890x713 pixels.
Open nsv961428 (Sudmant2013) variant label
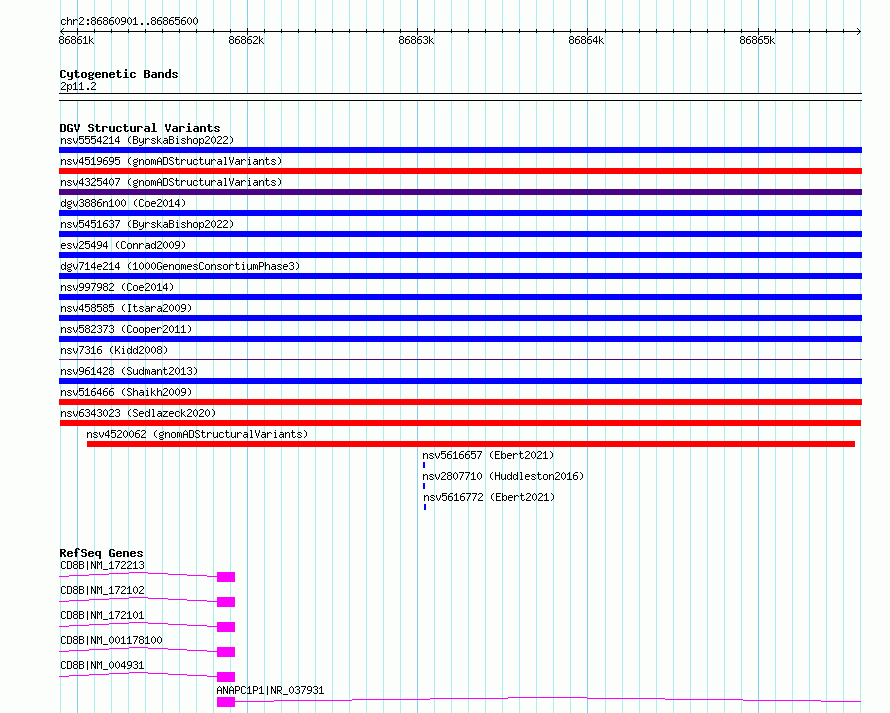pyautogui.click(x=129, y=371)
